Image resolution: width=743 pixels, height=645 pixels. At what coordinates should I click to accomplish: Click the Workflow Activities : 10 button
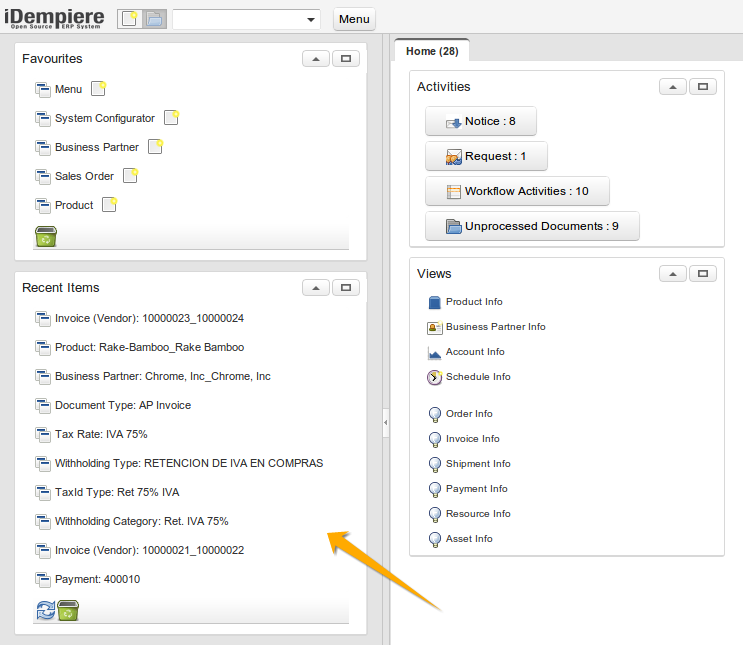[517, 191]
